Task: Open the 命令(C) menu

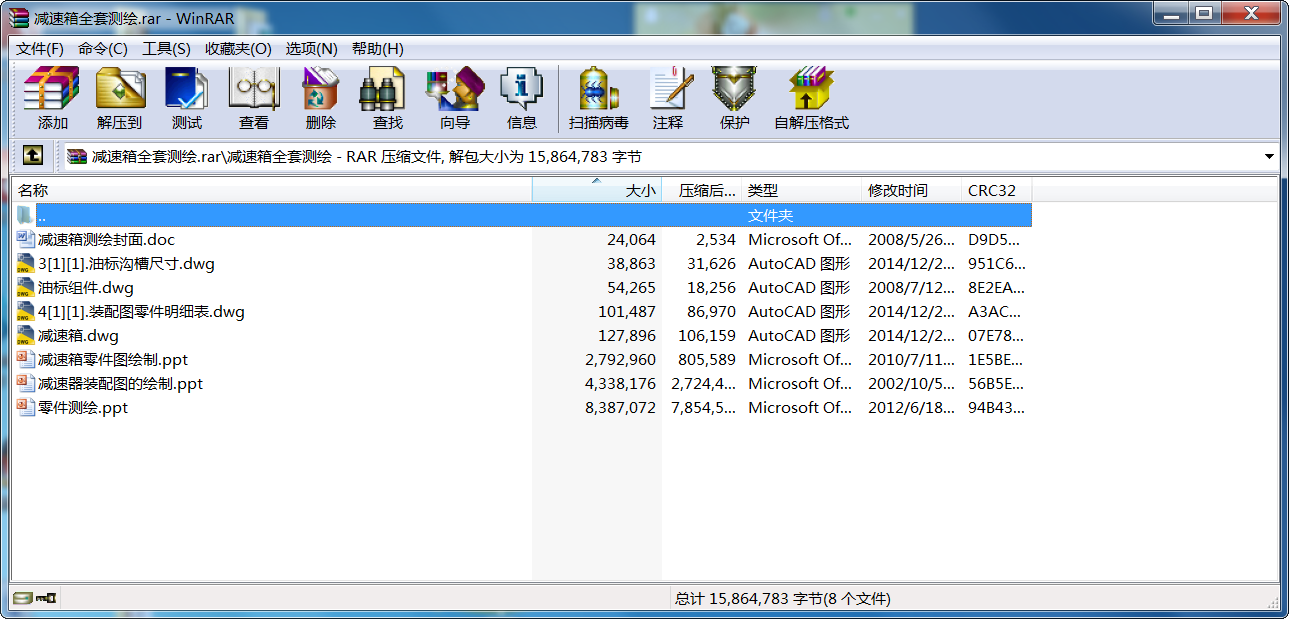Action: [x=103, y=48]
